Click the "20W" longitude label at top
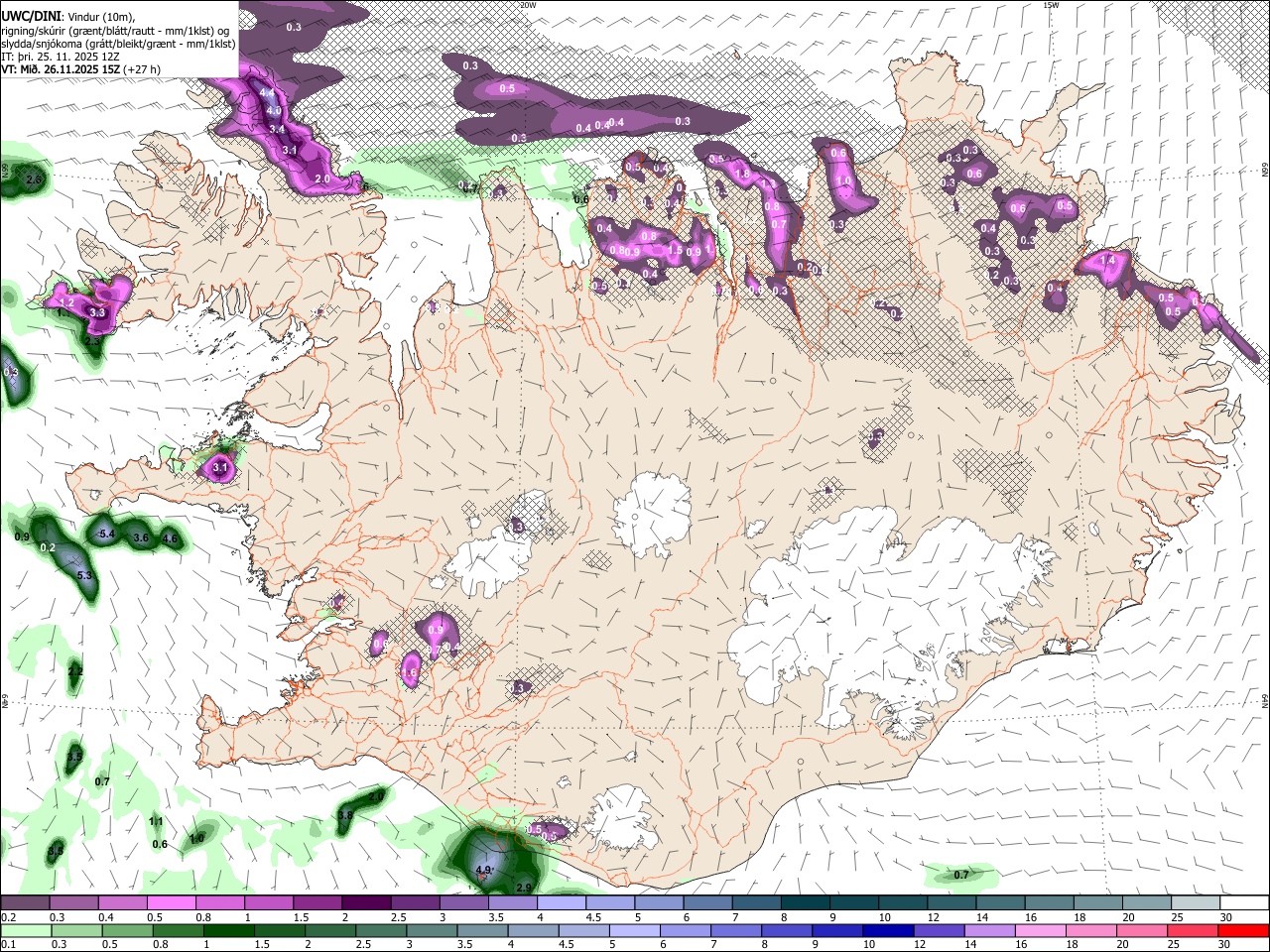Image resolution: width=1270 pixels, height=952 pixels. click(x=528, y=5)
